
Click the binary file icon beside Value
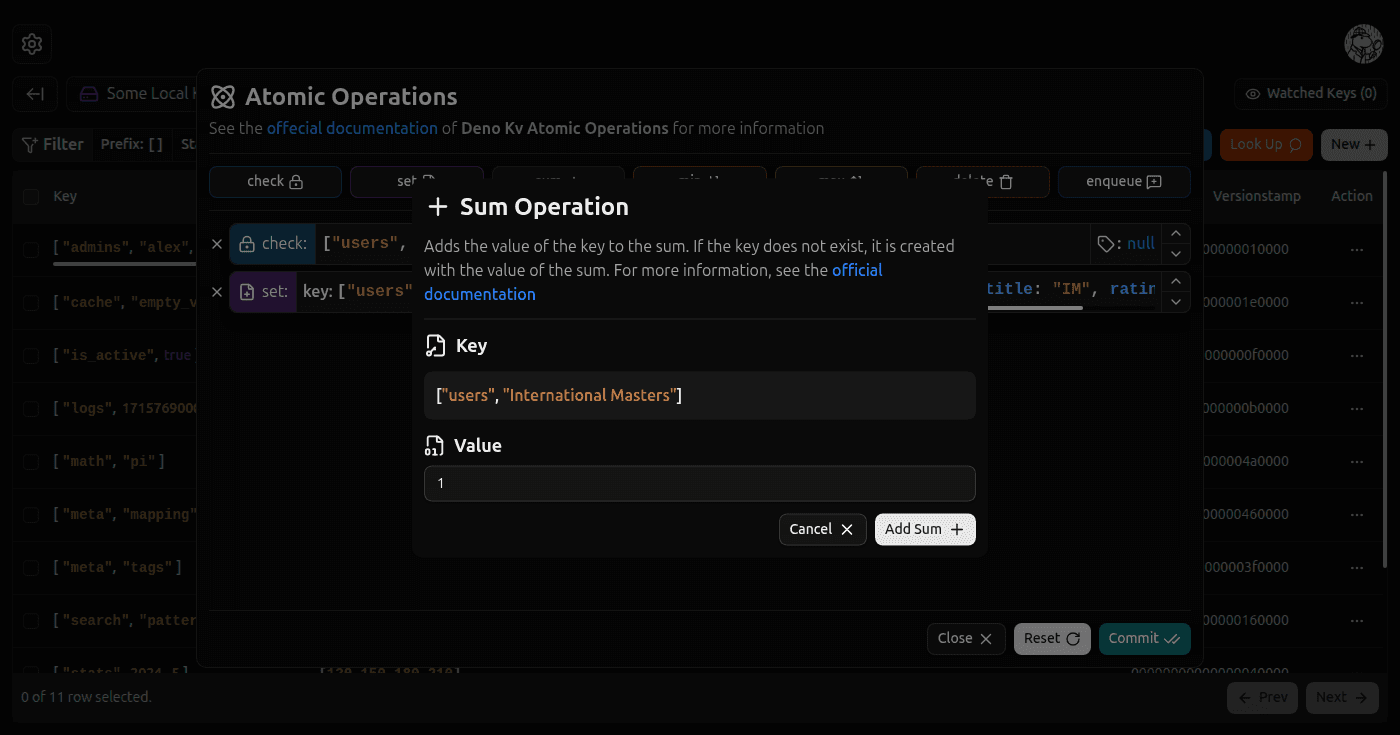coord(434,446)
